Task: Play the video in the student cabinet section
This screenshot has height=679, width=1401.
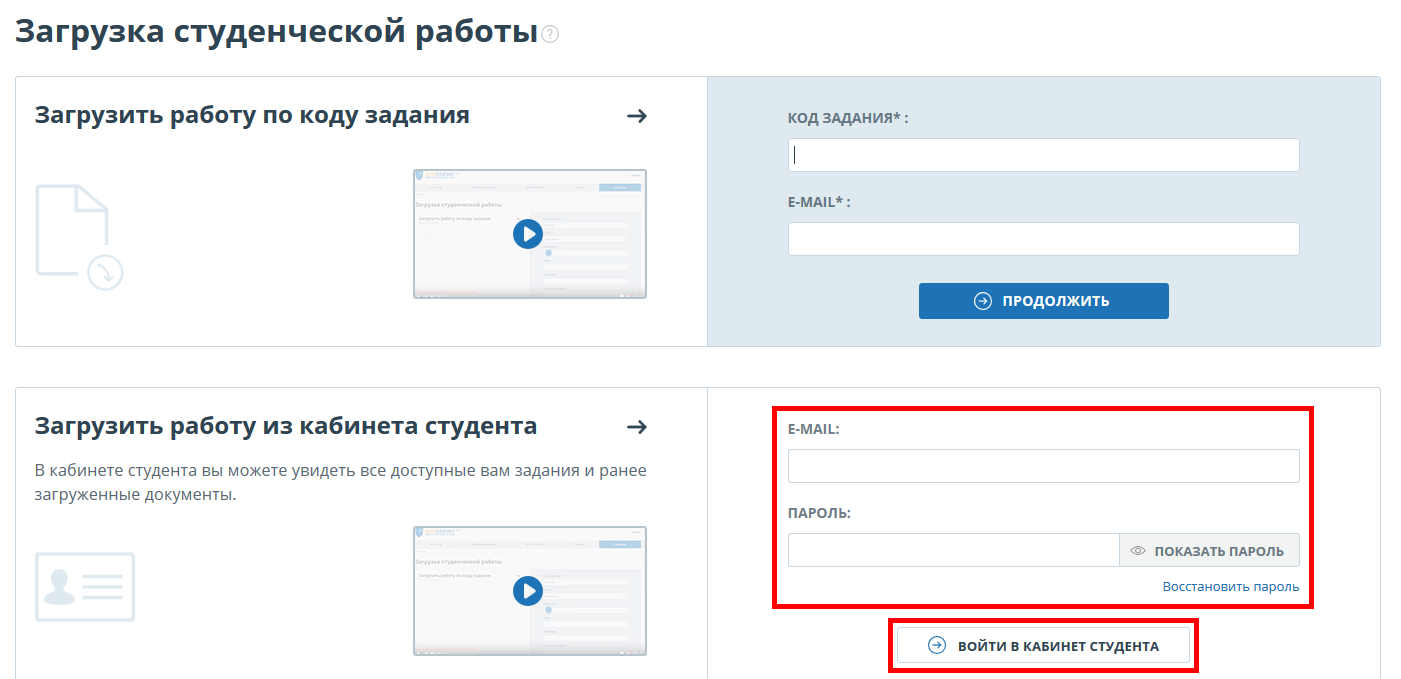Action: coord(528,591)
